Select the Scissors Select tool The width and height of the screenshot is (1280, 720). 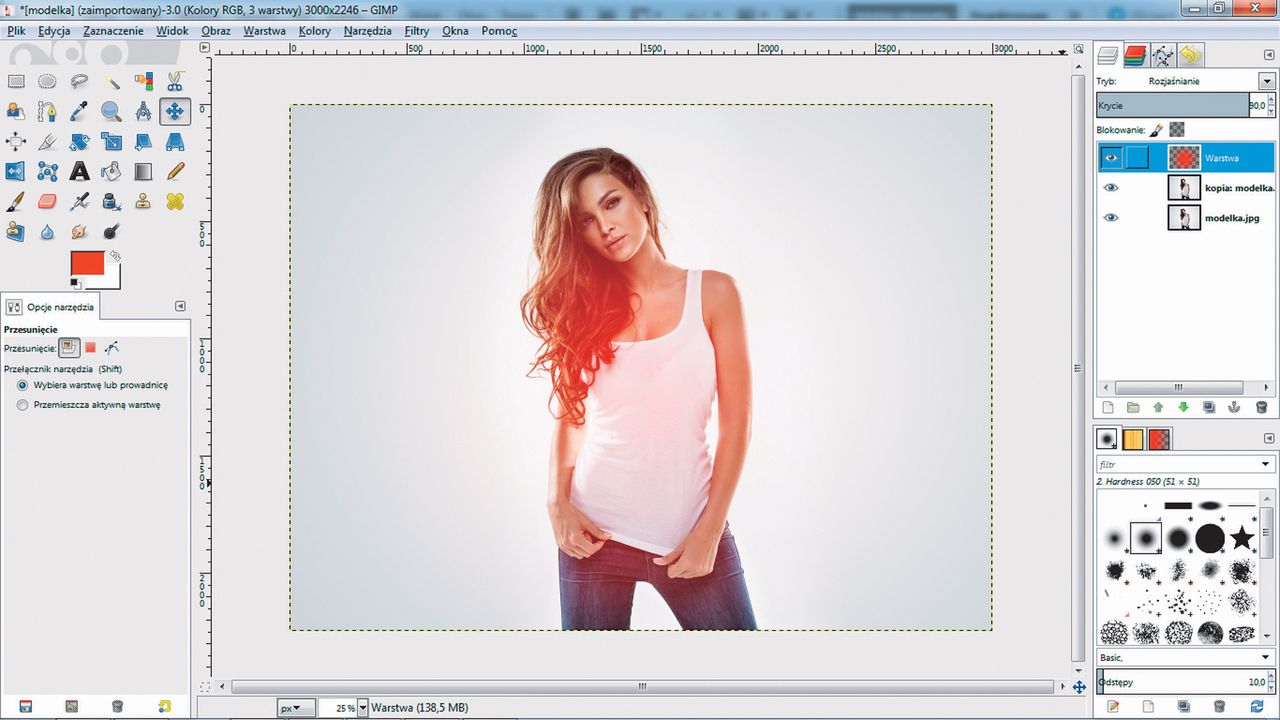tap(175, 82)
